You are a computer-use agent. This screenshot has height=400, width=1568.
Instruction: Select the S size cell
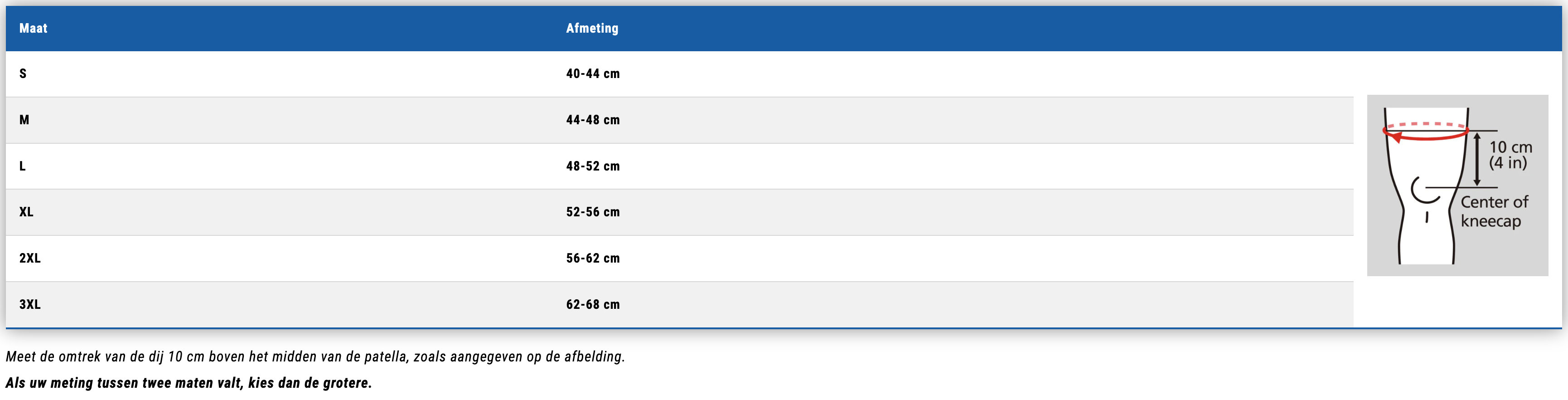(x=23, y=73)
